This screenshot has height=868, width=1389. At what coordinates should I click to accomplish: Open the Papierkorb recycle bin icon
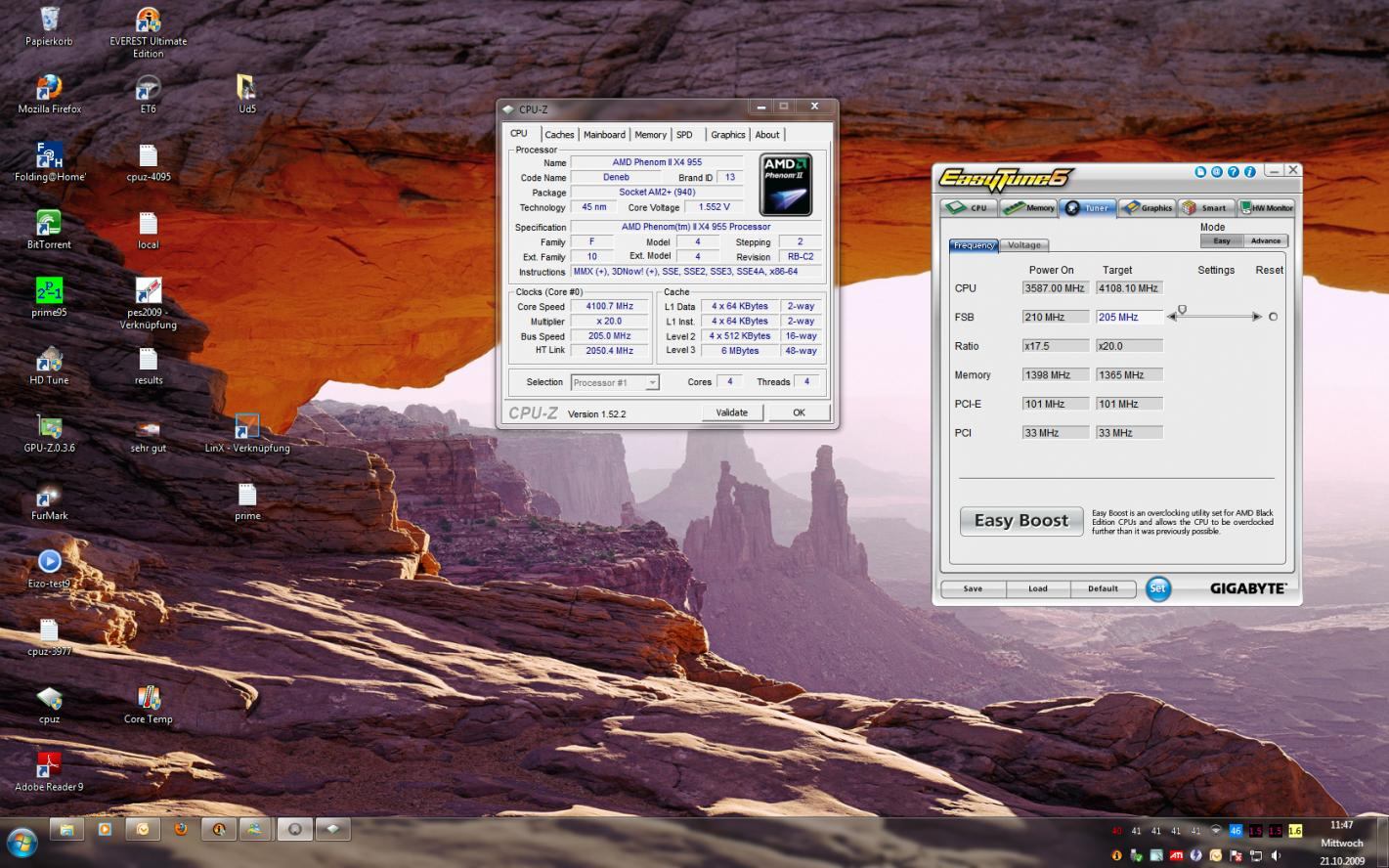[49, 25]
